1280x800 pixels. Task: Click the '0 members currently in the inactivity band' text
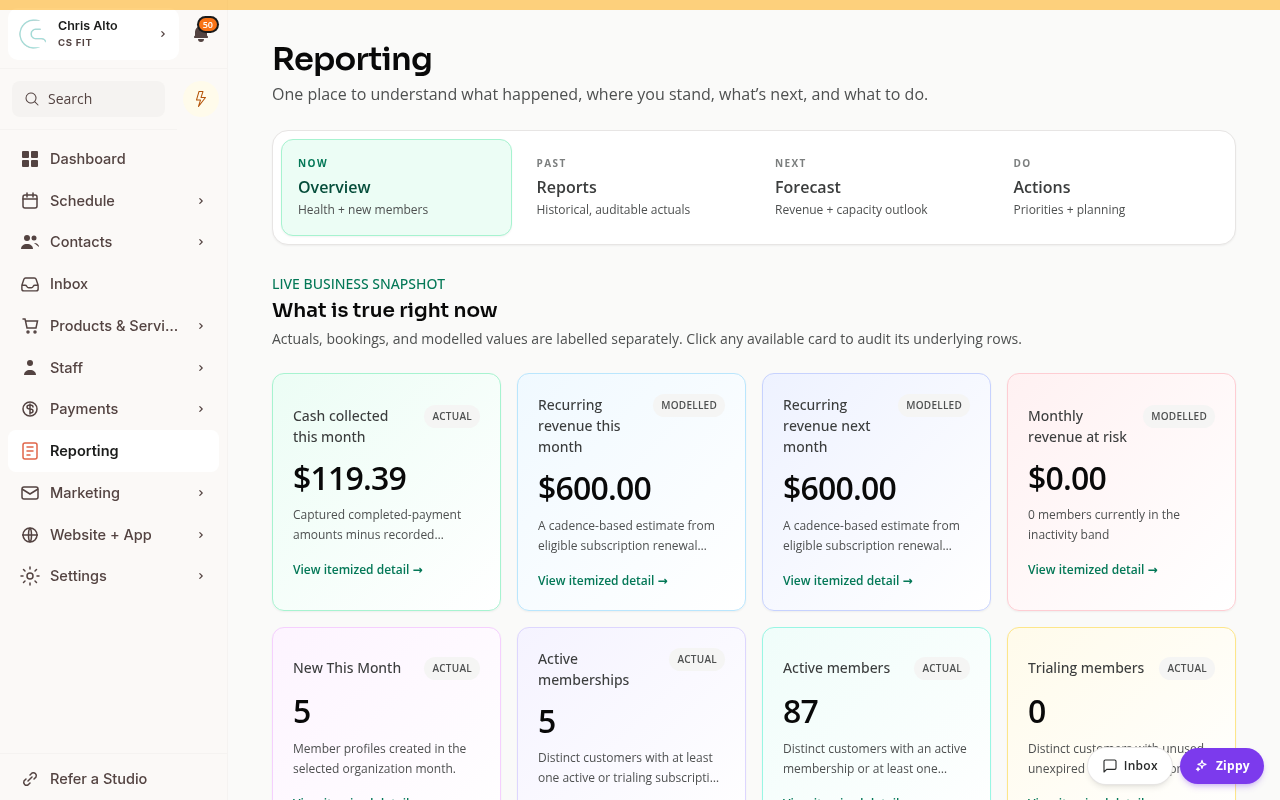(1104, 525)
